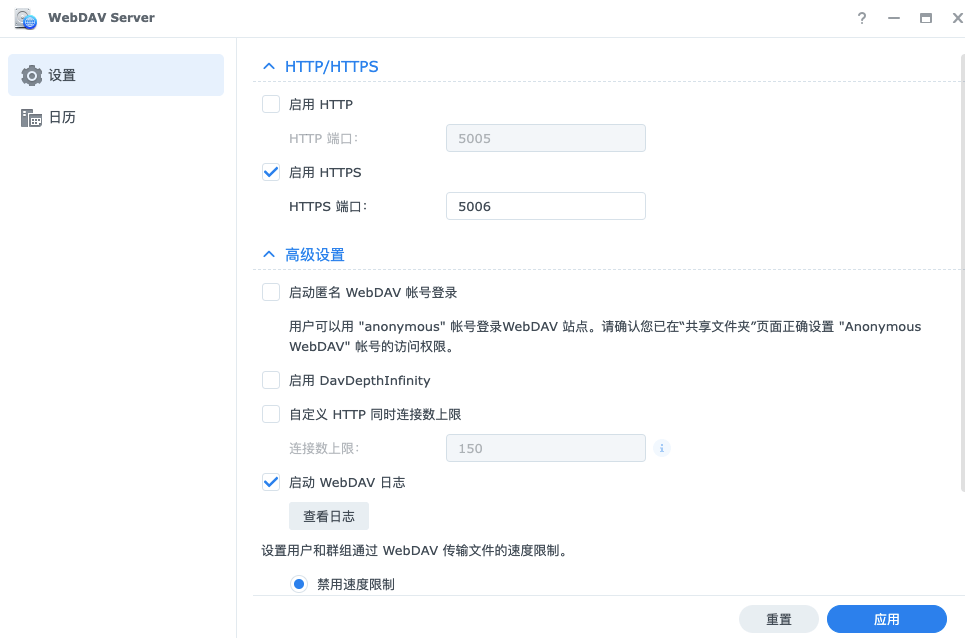Click the 查看日志 button
This screenshot has width=965, height=638.
point(329,516)
